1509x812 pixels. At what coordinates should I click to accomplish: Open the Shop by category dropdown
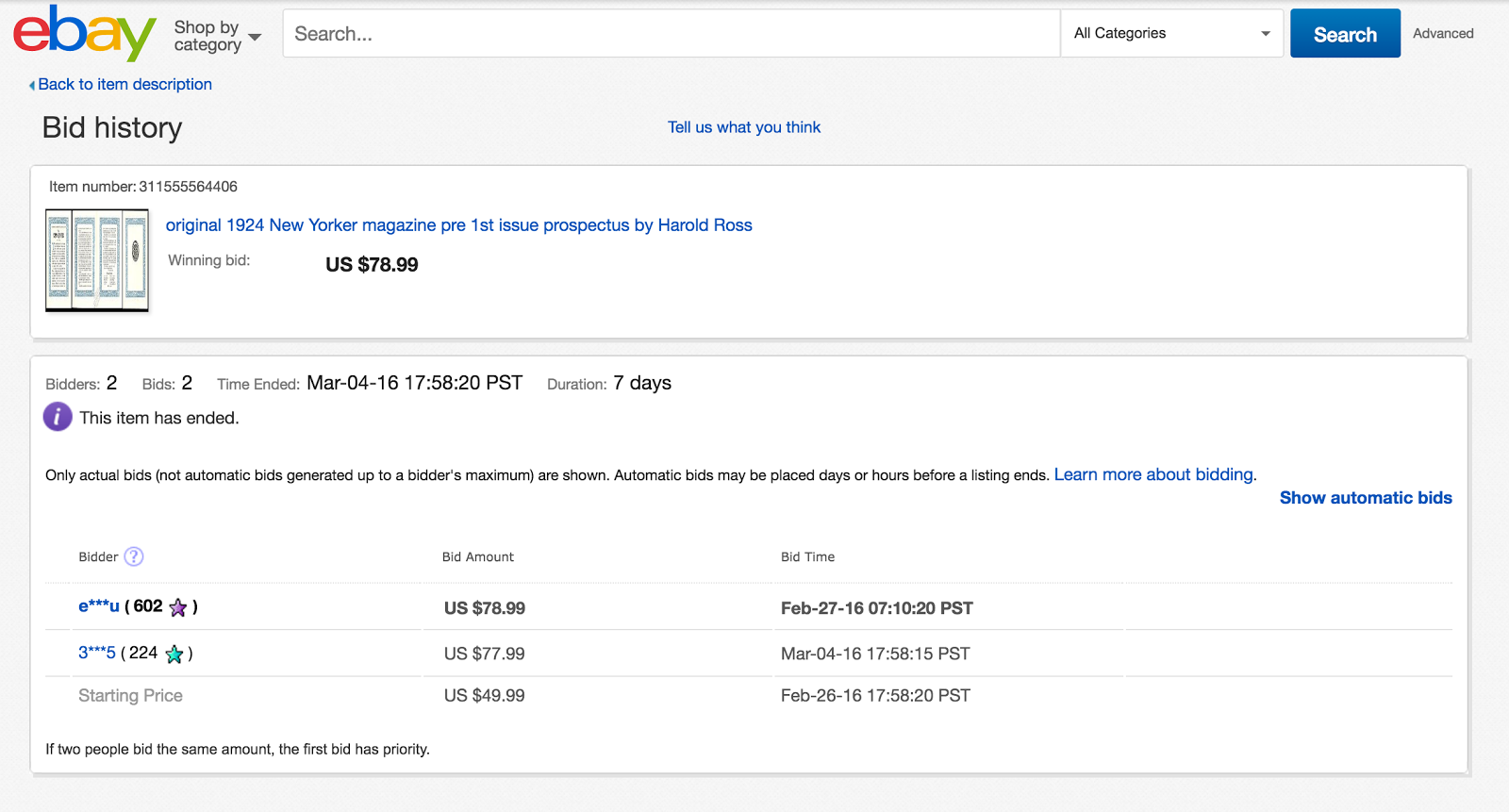(217, 36)
